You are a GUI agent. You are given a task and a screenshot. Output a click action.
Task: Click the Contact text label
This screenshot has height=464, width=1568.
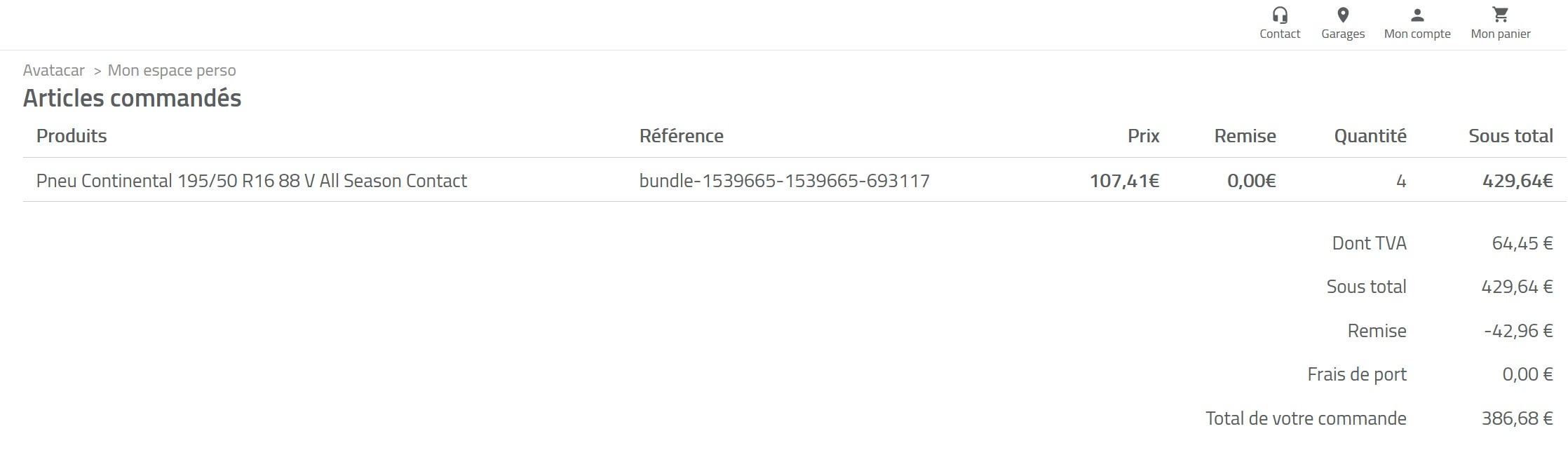tap(1280, 34)
